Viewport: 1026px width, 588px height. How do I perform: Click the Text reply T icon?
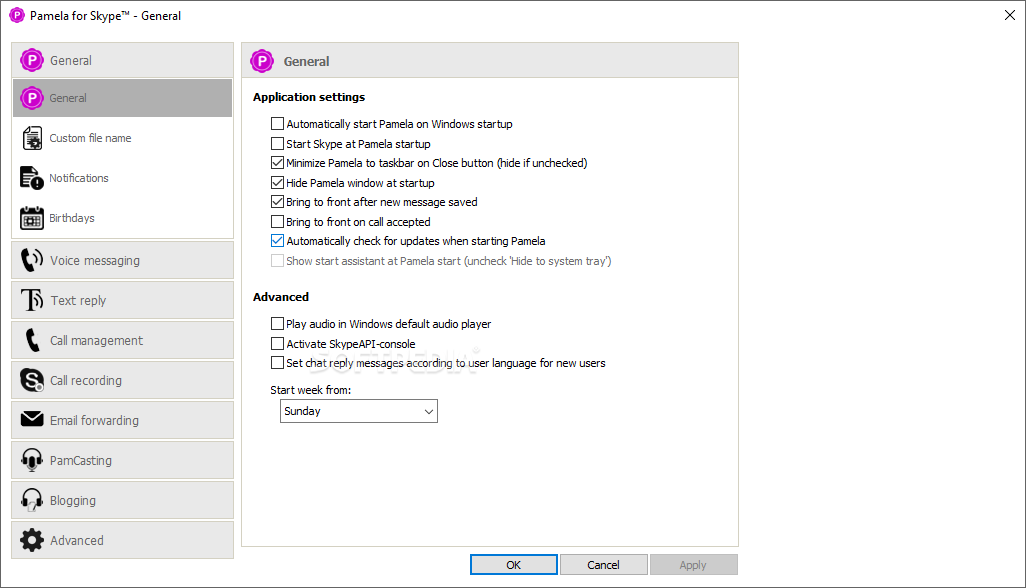tap(31, 300)
